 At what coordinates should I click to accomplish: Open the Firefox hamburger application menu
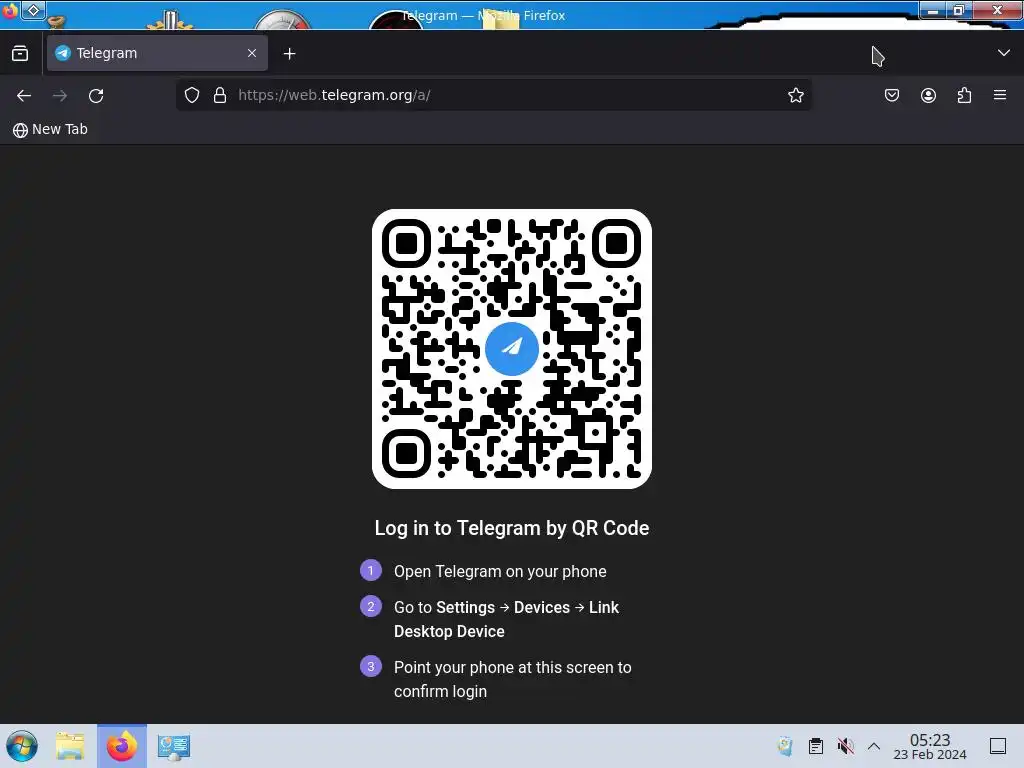point(1000,95)
